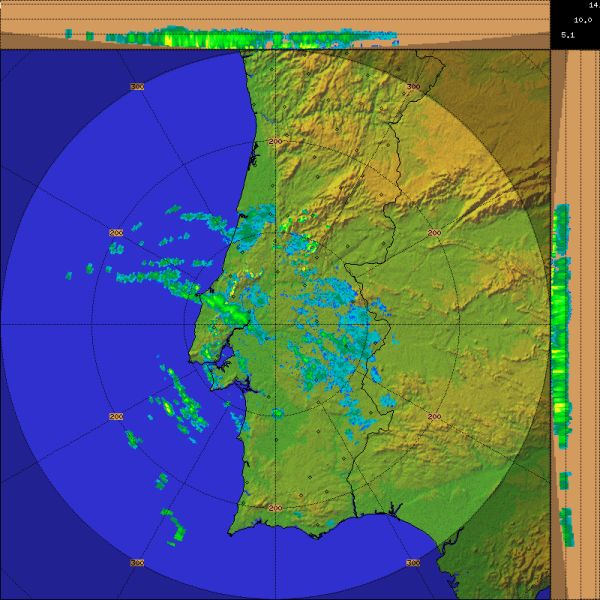
Task: Click the 200 range label over northwest ocean
Action: [116, 232]
